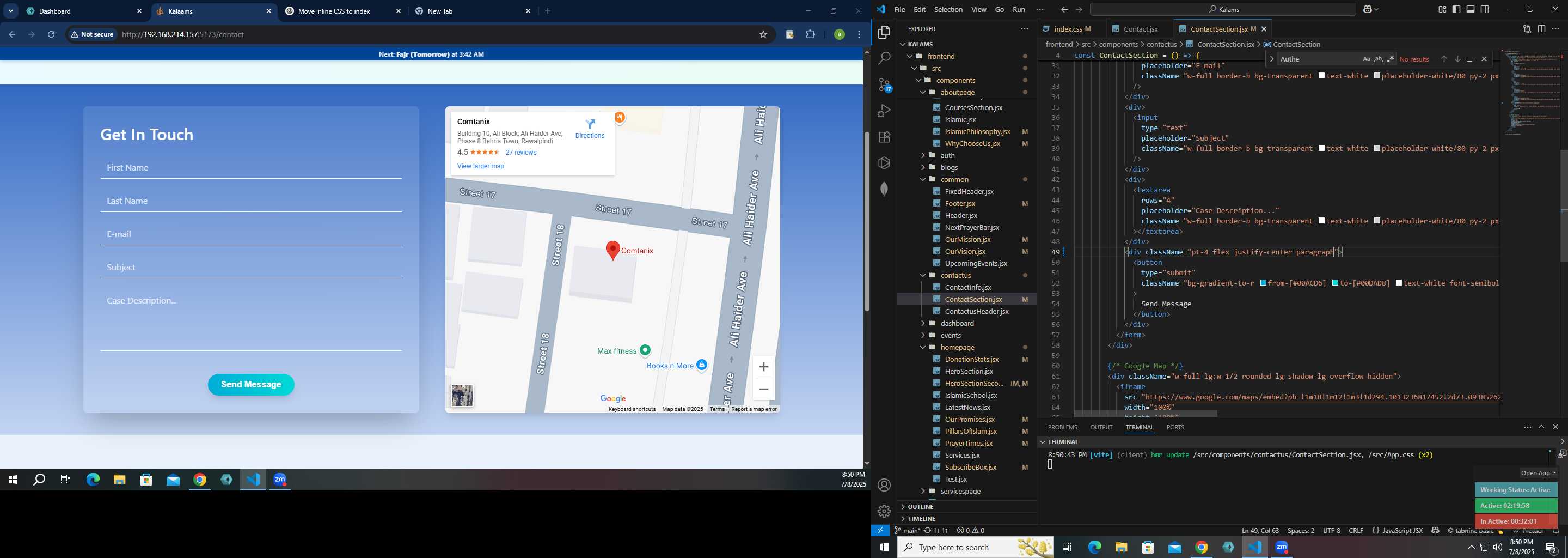Click the main* git branch in status bar
The width and height of the screenshot is (1568, 558).
point(906,531)
